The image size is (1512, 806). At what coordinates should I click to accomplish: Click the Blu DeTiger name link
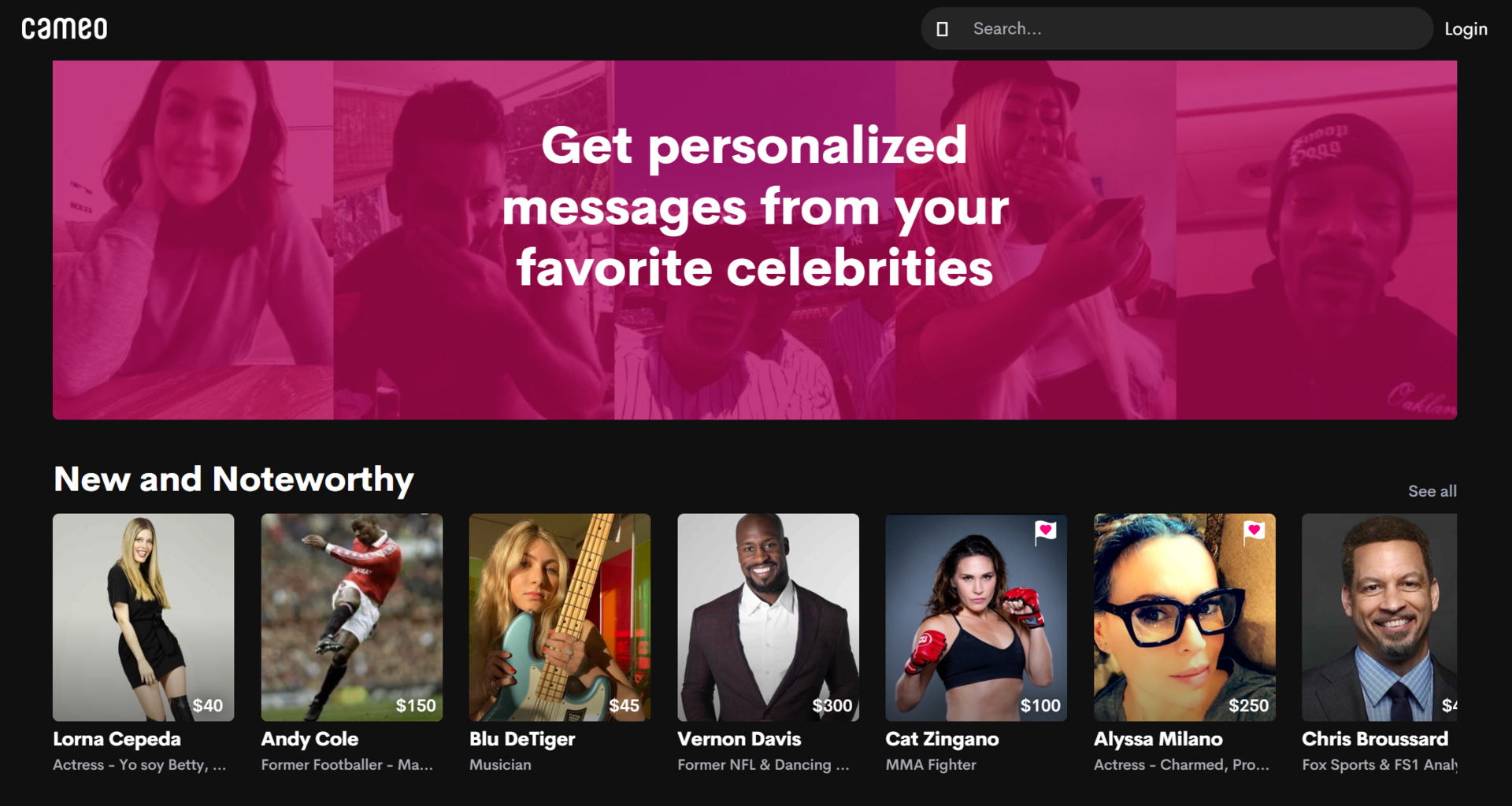(522, 739)
